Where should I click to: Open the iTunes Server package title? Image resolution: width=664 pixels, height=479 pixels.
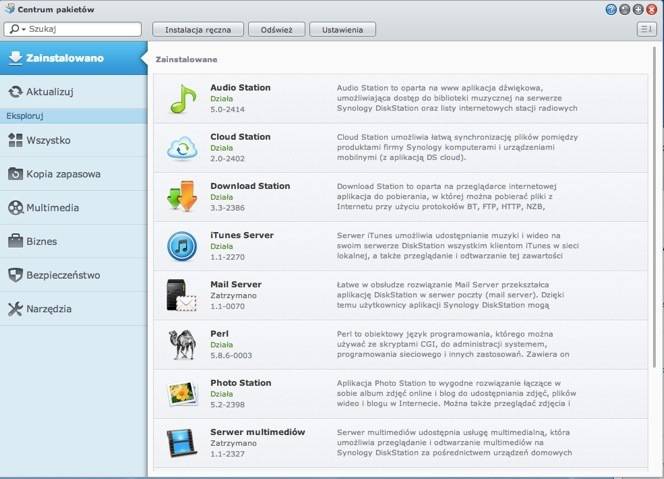pyautogui.click(x=242, y=235)
